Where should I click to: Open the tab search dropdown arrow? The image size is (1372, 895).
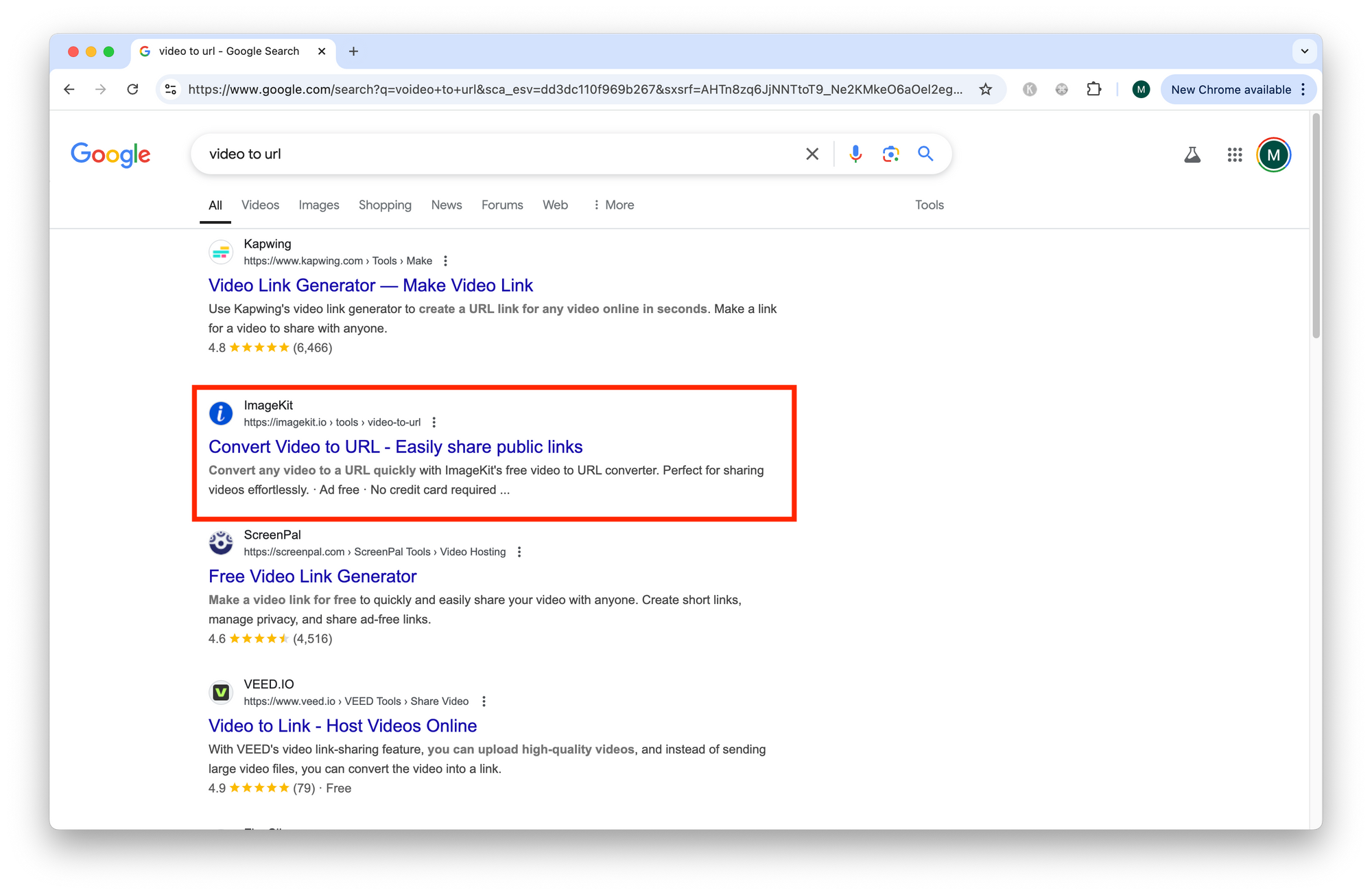[x=1305, y=51]
